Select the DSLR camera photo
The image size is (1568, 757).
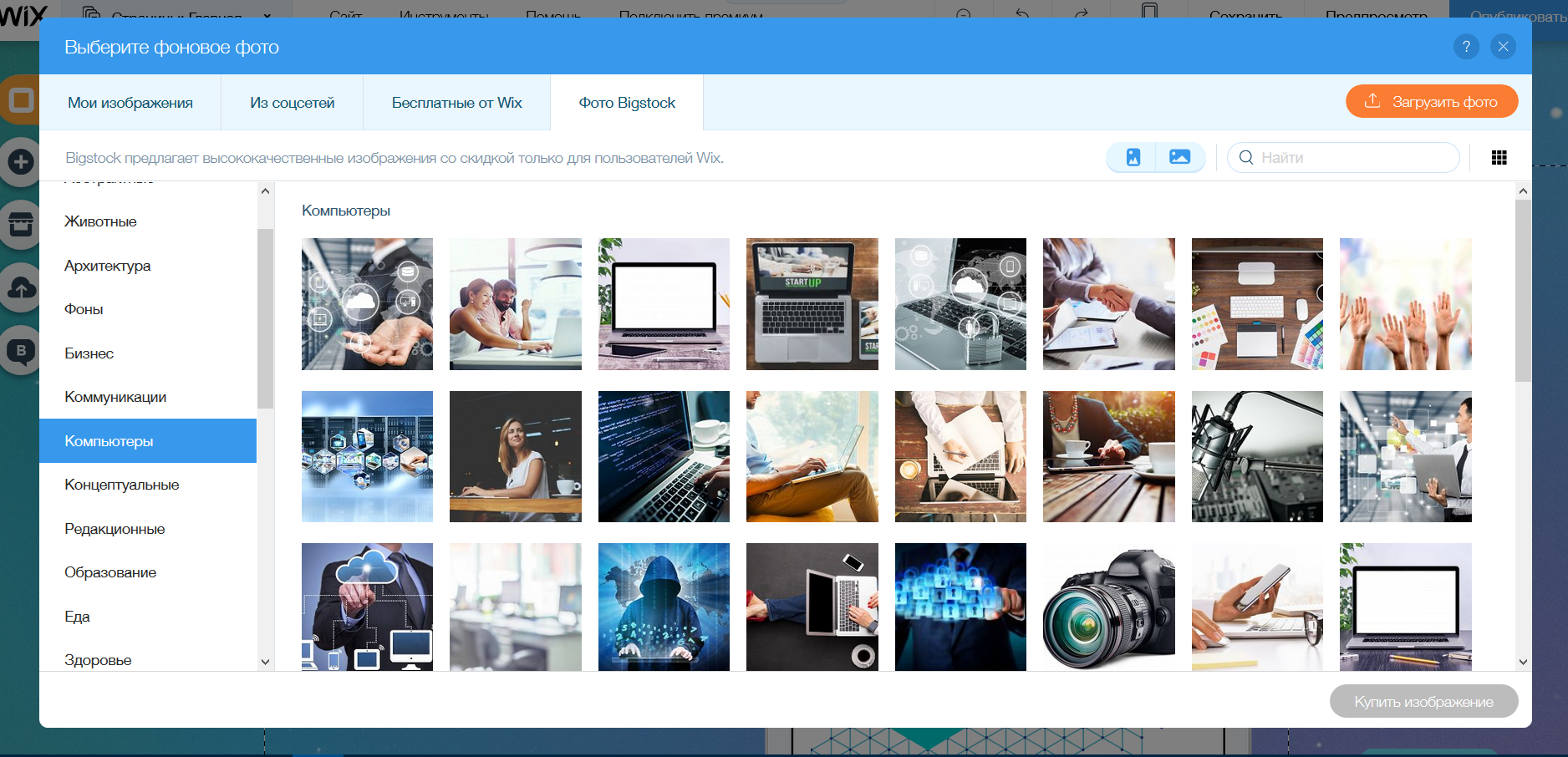[x=1109, y=607]
